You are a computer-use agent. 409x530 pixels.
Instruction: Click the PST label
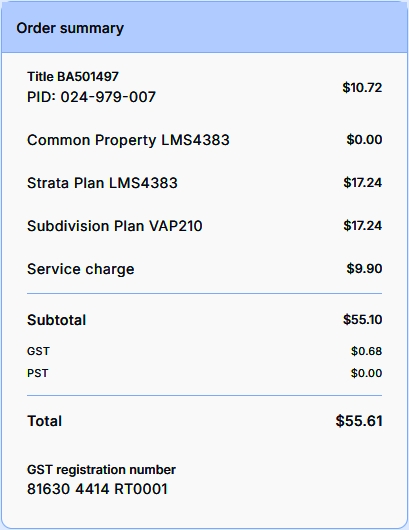(x=38, y=373)
